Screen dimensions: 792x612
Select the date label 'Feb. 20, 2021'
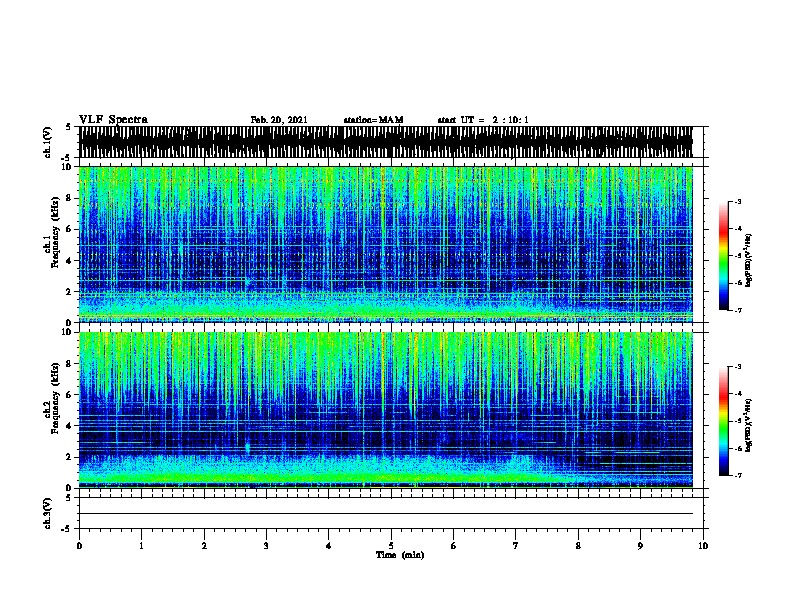[279, 120]
